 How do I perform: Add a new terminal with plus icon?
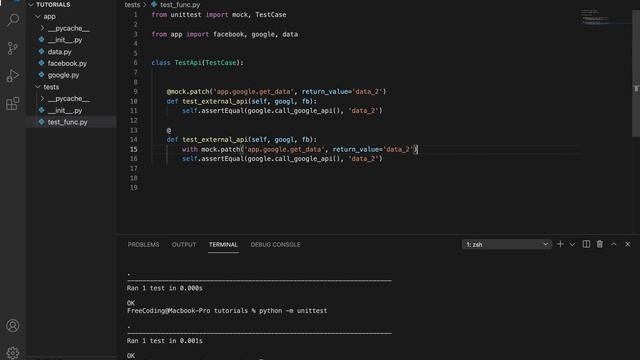[x=560, y=244]
